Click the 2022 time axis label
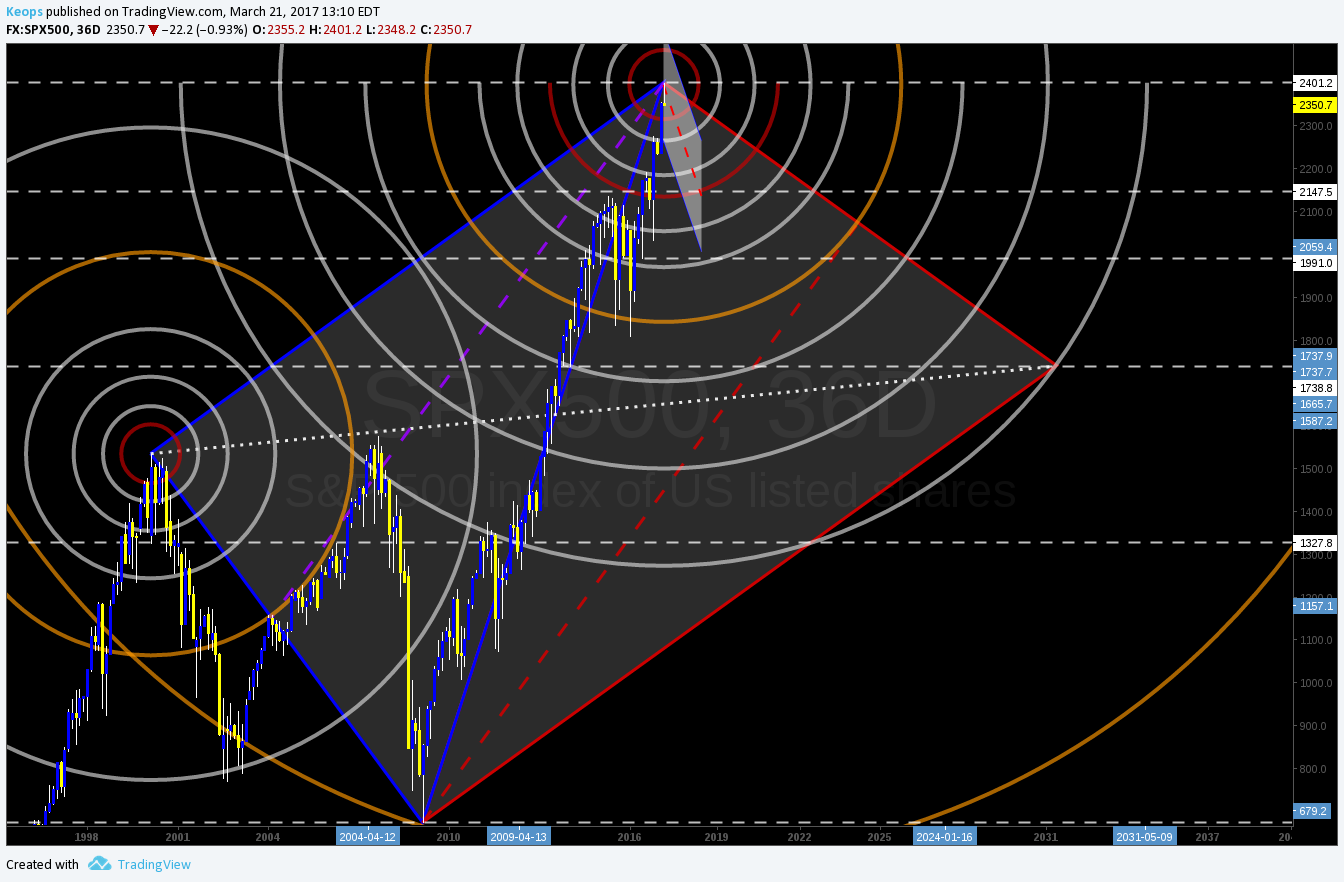Viewport: 1344px width, 882px height. pos(799,837)
